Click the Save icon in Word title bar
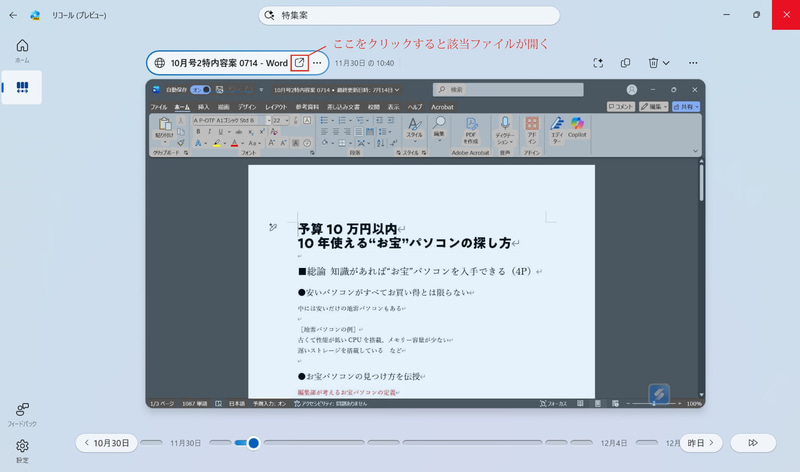 pos(219,90)
